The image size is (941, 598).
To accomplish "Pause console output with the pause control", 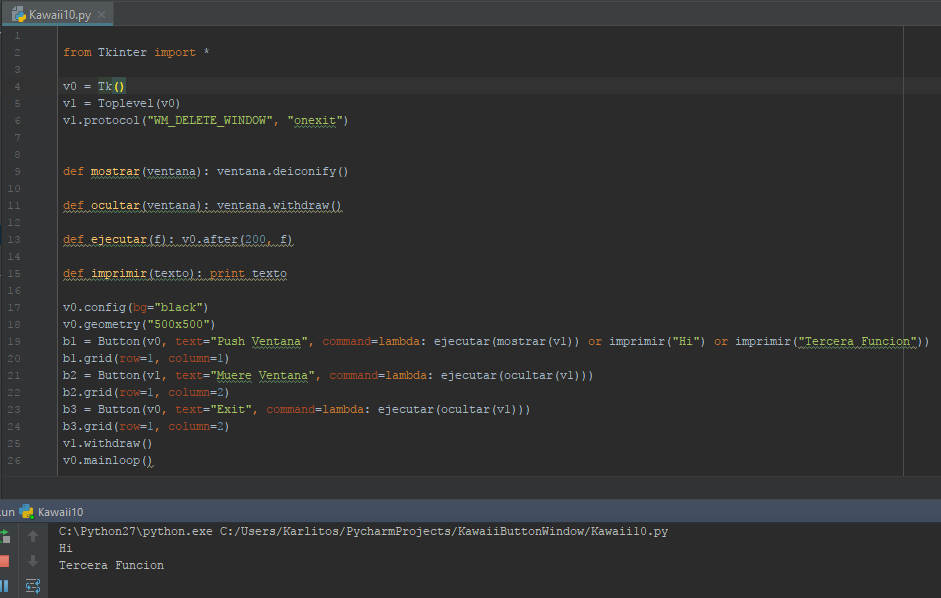I will point(4,586).
